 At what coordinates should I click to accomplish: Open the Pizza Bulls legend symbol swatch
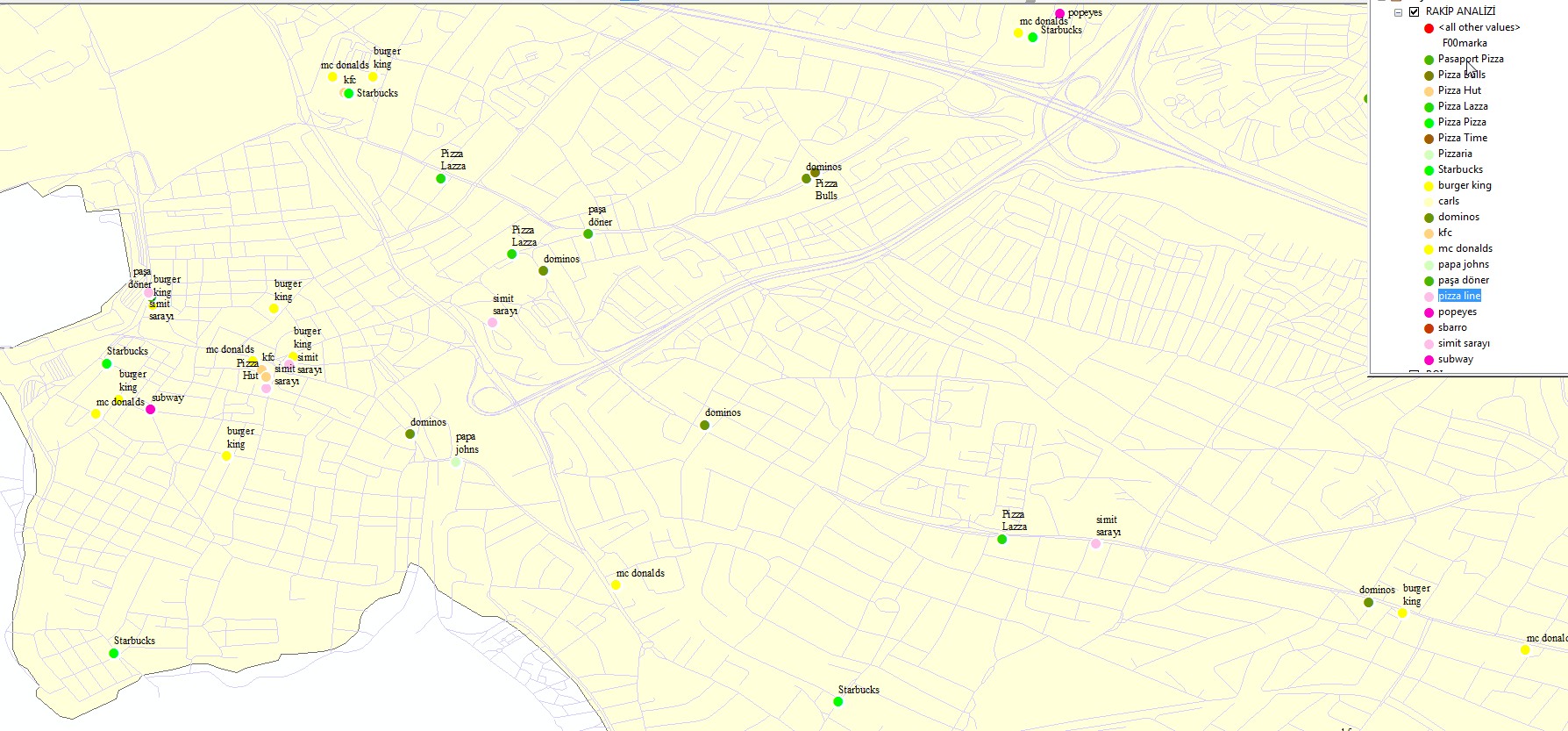coord(1429,75)
